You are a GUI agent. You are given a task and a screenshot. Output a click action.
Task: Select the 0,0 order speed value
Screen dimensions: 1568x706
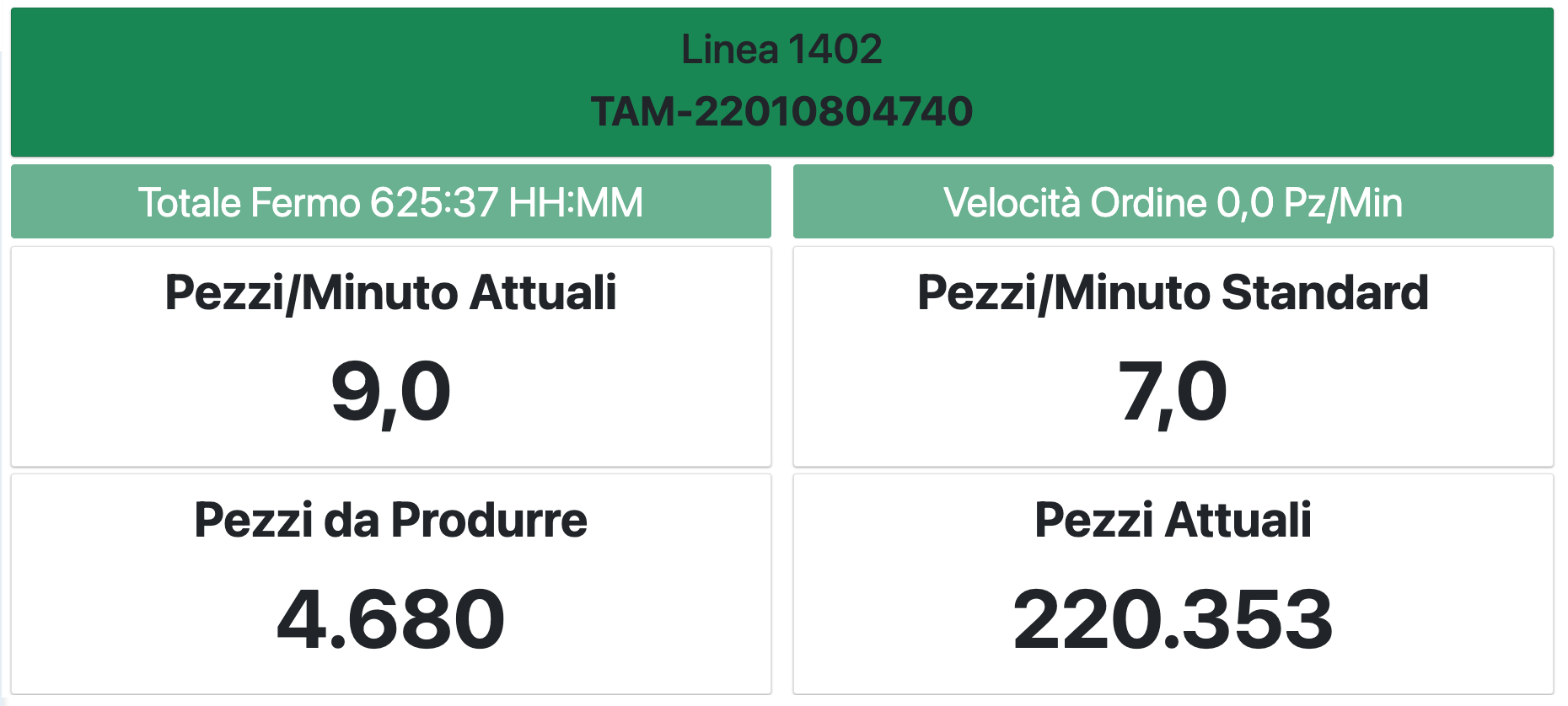point(1244,203)
